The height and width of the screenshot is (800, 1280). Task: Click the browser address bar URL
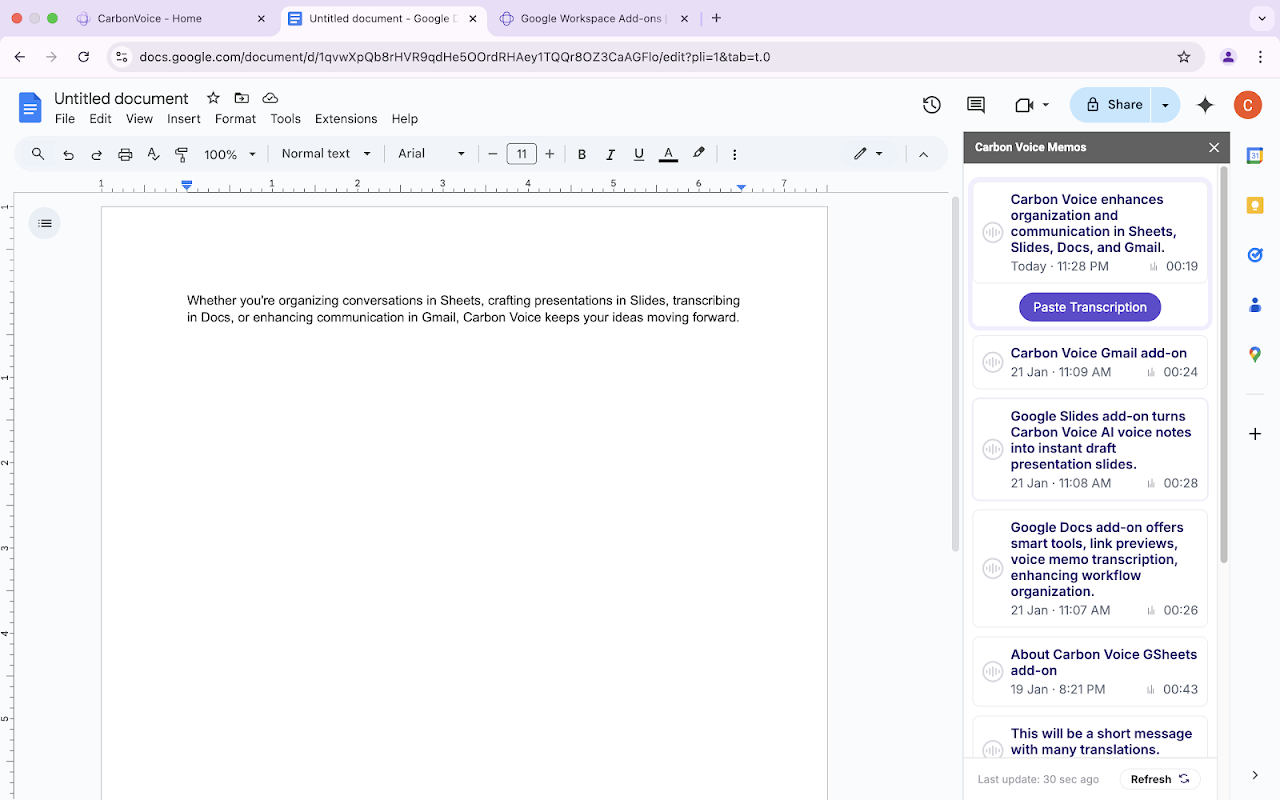tap(454, 57)
